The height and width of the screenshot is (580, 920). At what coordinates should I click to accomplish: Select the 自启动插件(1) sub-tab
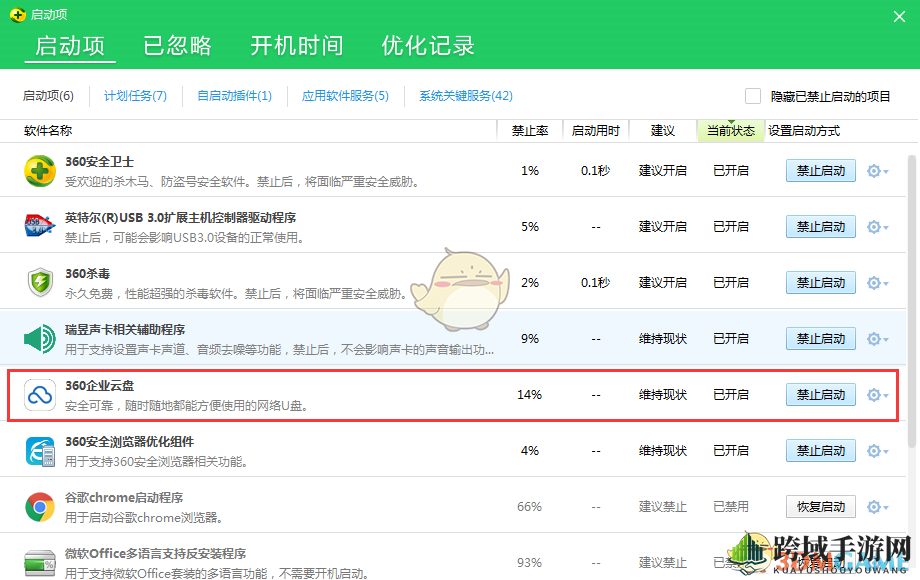(x=235, y=96)
